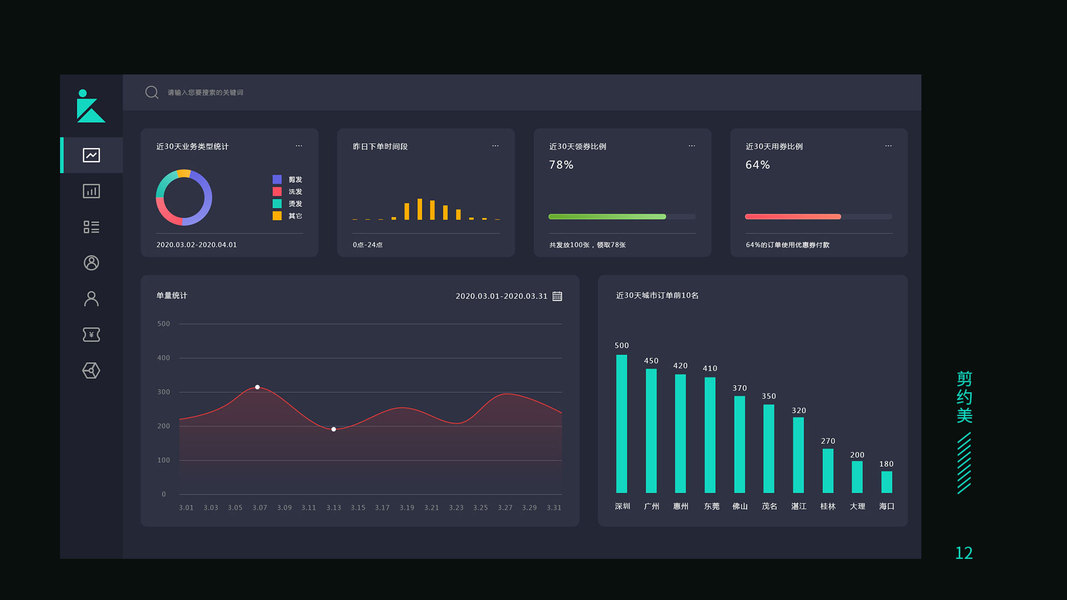Click the 64%的订单使用优惠券付款 caption
1067x600 pixels.
[x=787, y=245]
